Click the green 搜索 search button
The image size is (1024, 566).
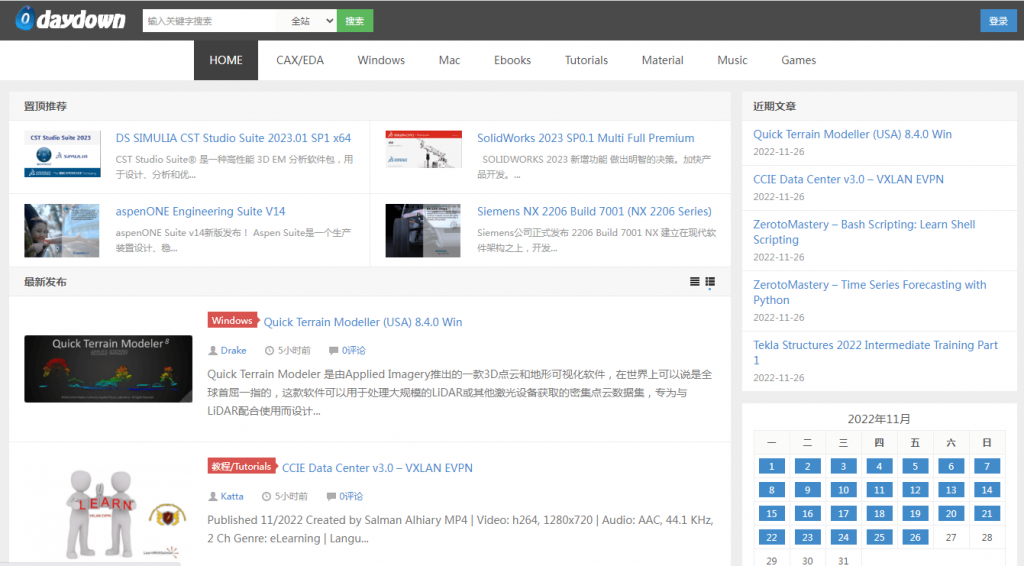(355, 21)
